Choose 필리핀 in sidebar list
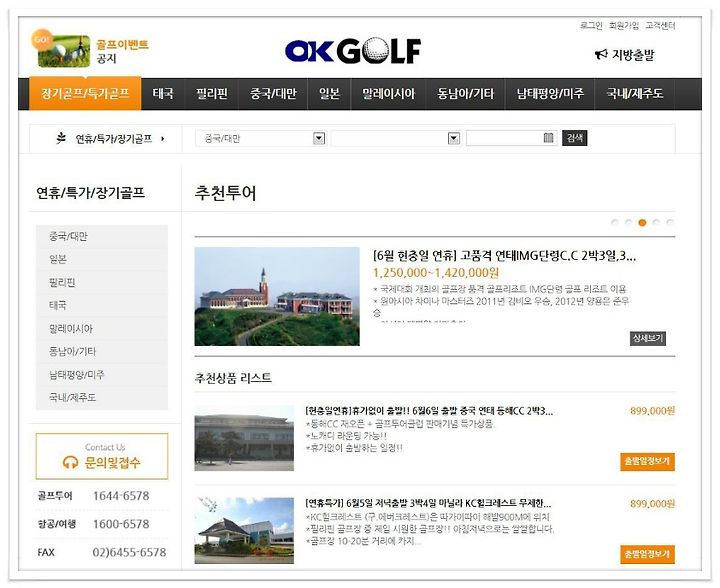Viewport: 720px width, 588px height. pyautogui.click(x=102, y=282)
